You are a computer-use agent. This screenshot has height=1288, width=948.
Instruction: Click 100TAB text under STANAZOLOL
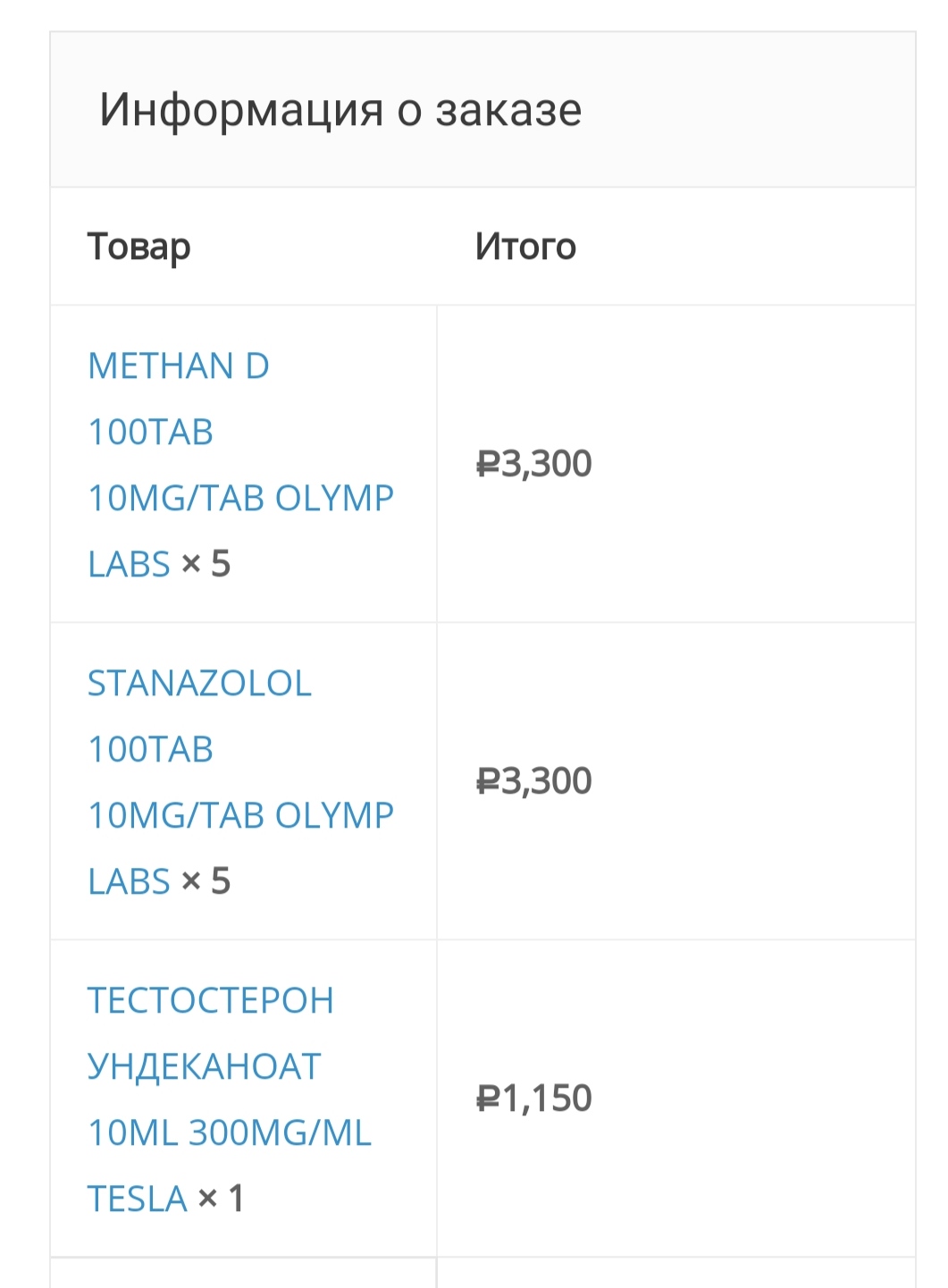(150, 750)
